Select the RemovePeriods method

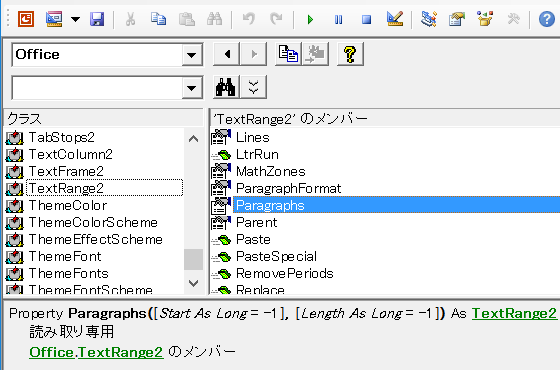tap(285, 273)
